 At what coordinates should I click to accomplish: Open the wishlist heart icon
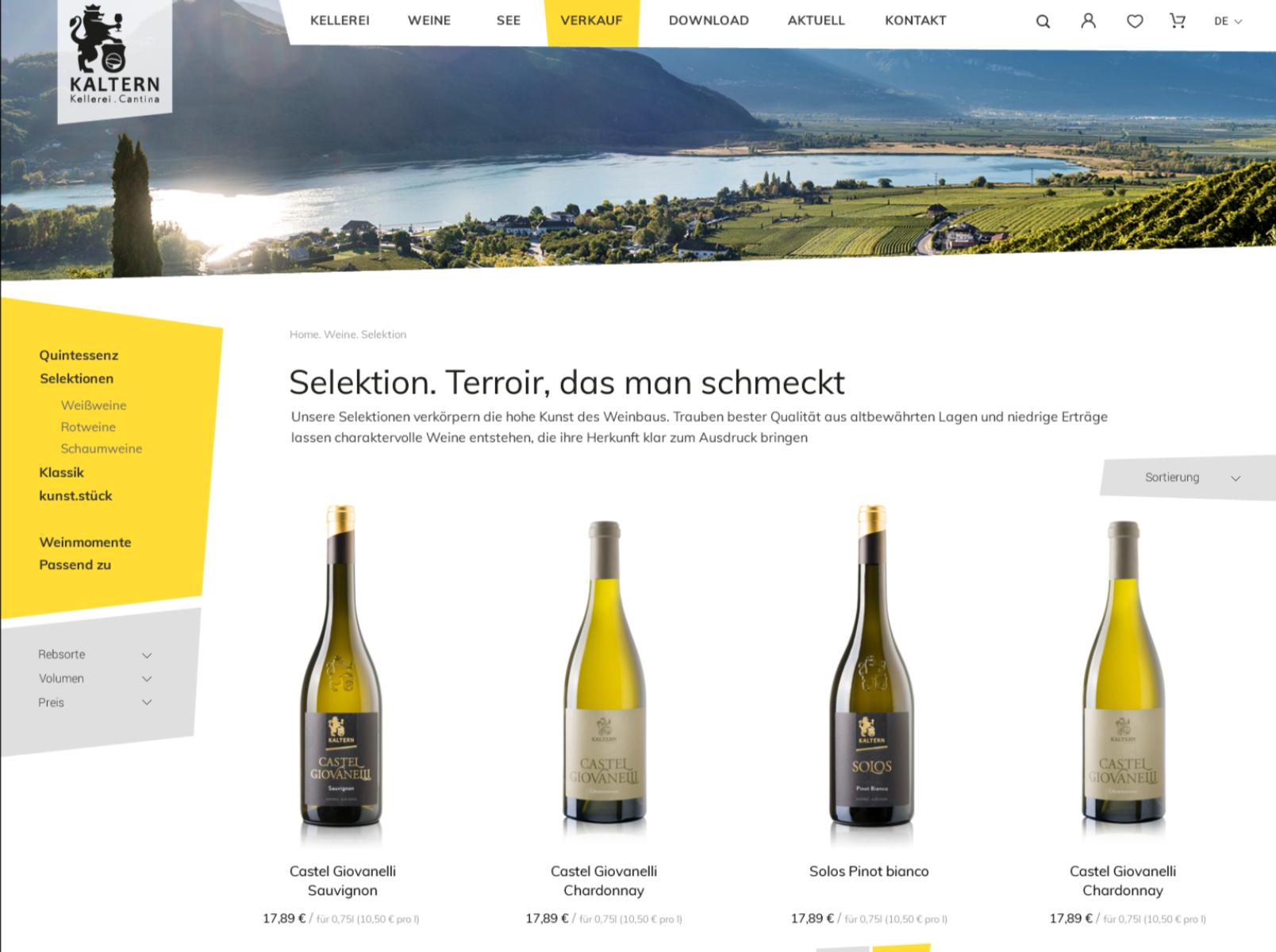pyautogui.click(x=1135, y=21)
